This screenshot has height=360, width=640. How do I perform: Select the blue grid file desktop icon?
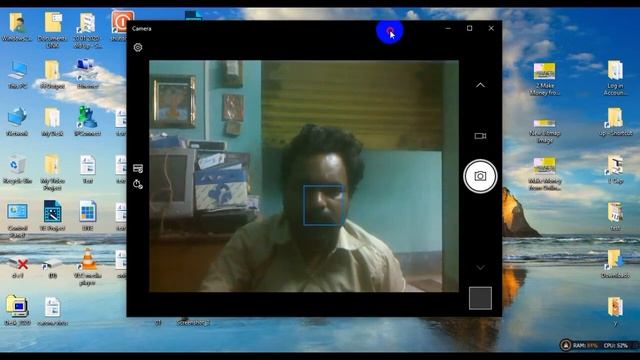pos(87,216)
